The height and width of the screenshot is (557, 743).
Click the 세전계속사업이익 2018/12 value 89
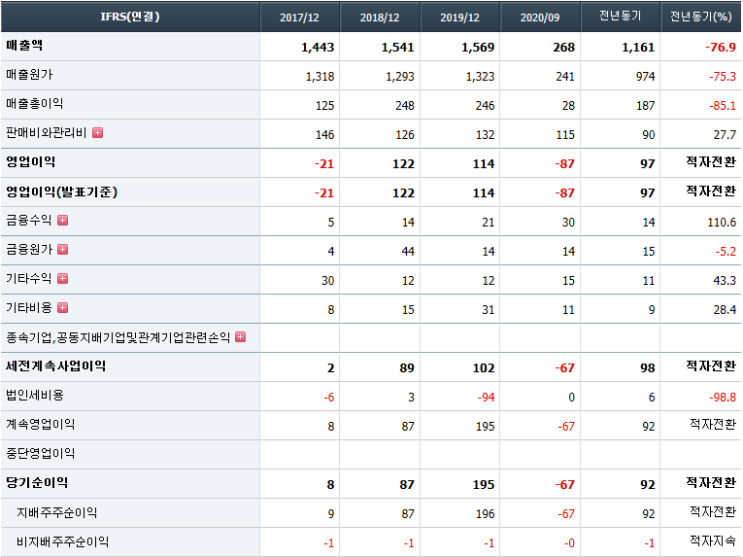point(407,368)
